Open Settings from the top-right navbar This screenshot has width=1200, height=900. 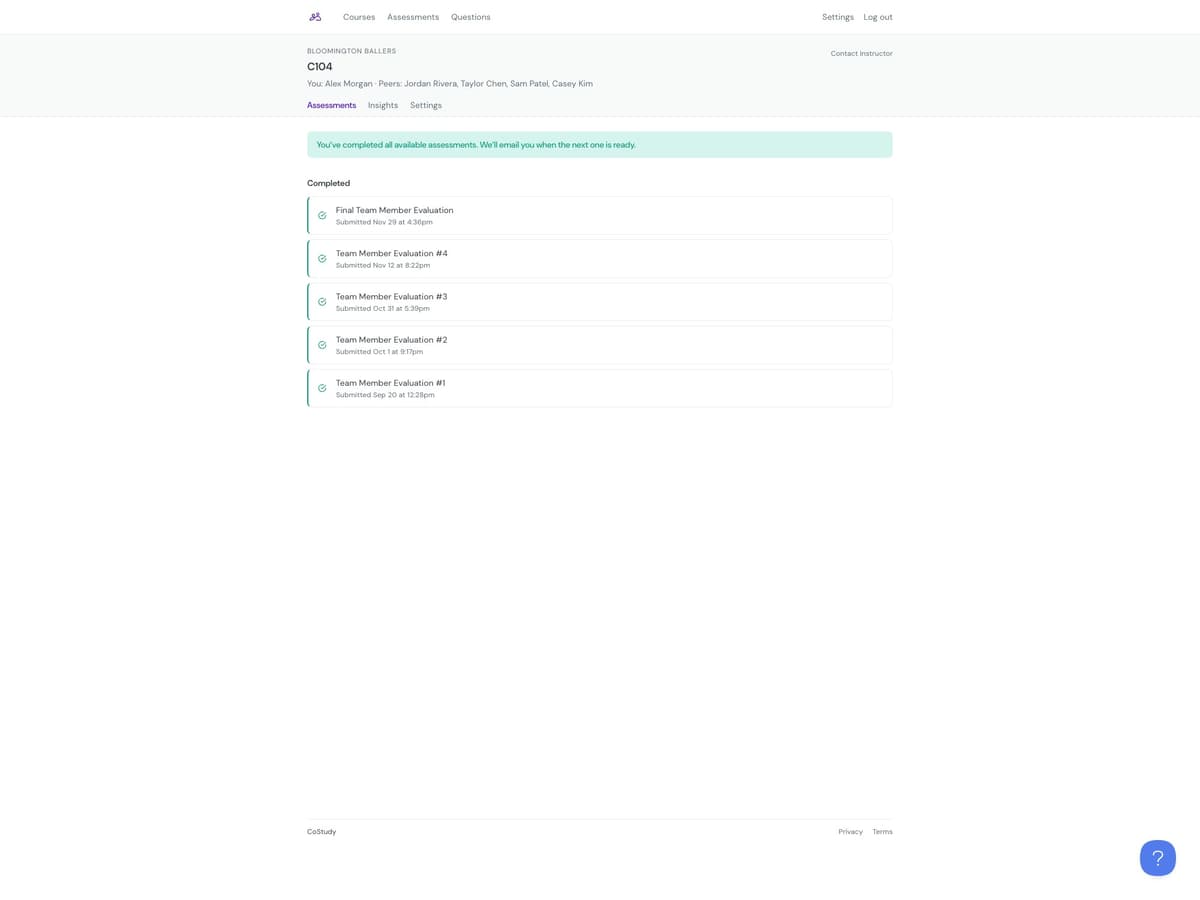(x=837, y=16)
